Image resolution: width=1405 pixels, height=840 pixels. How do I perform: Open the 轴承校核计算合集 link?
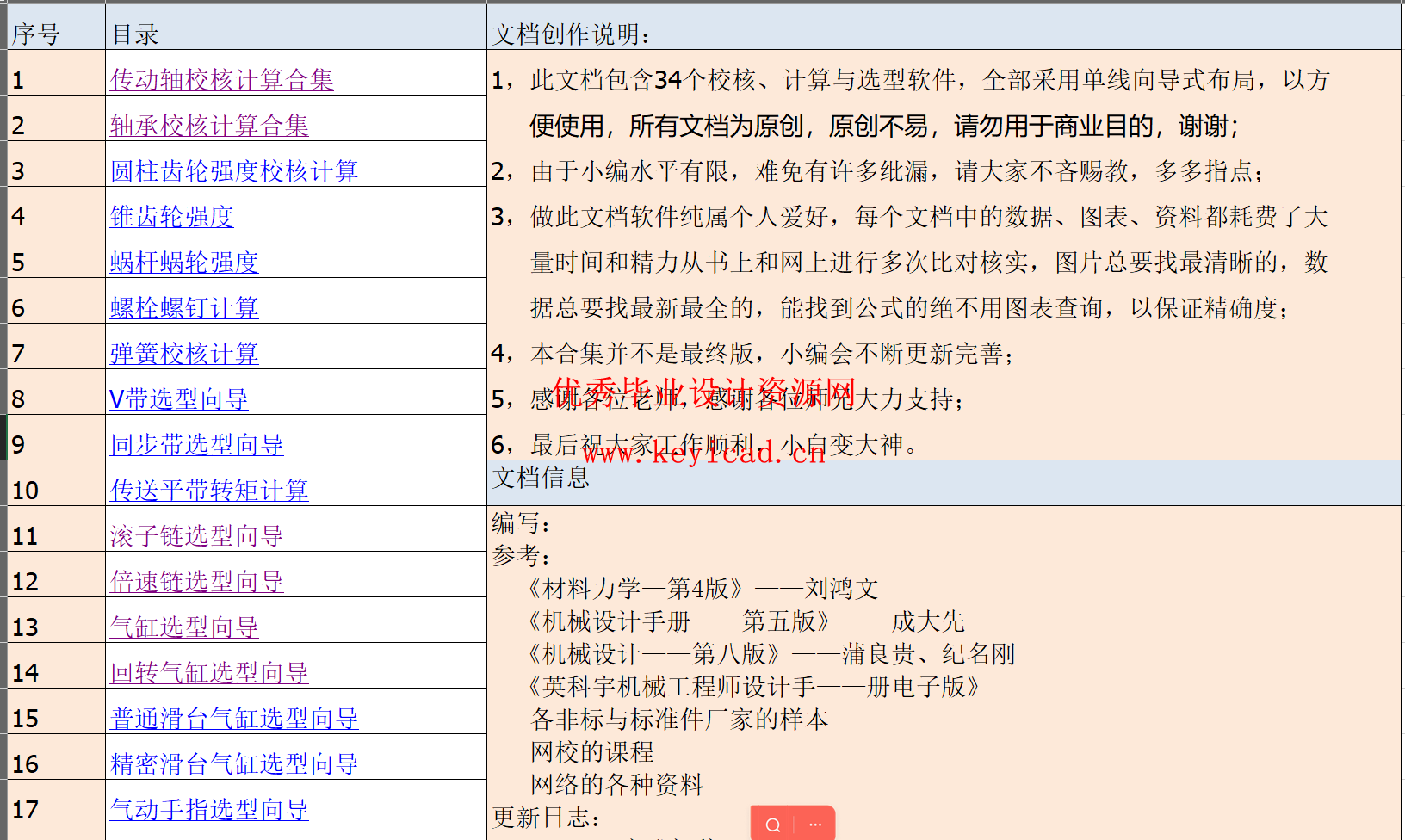point(209,126)
